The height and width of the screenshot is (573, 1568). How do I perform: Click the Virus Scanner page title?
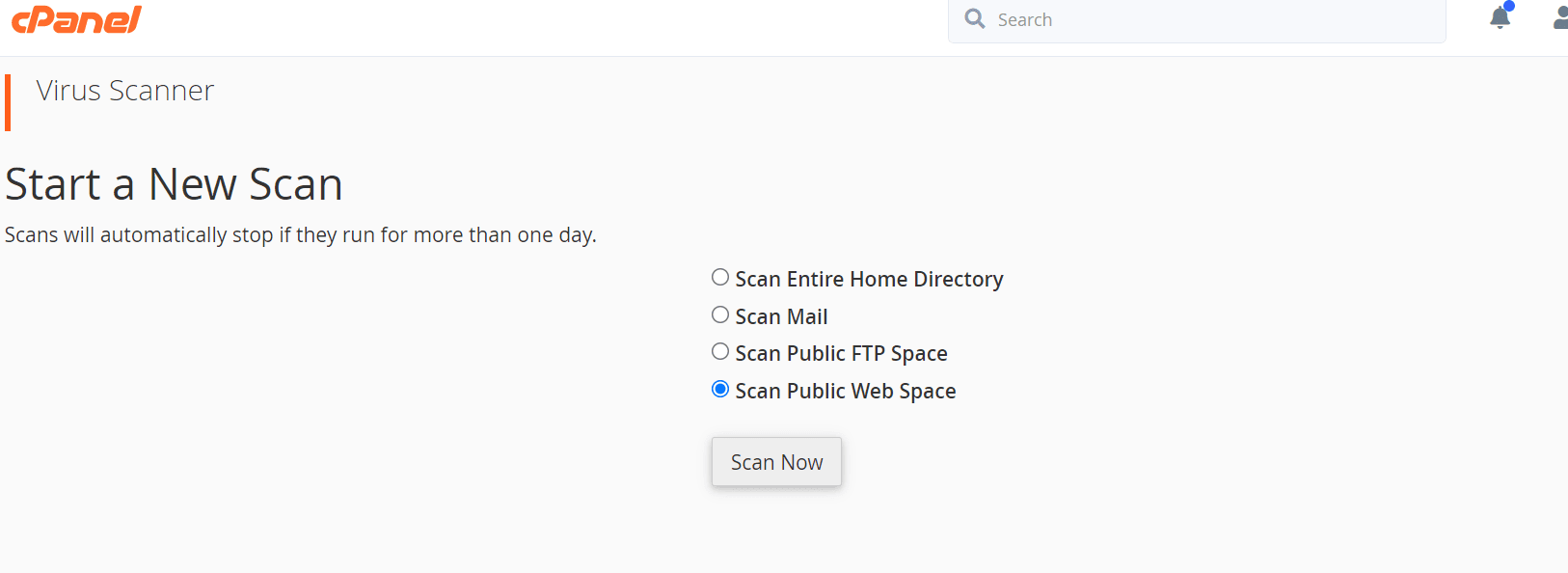[x=125, y=91]
